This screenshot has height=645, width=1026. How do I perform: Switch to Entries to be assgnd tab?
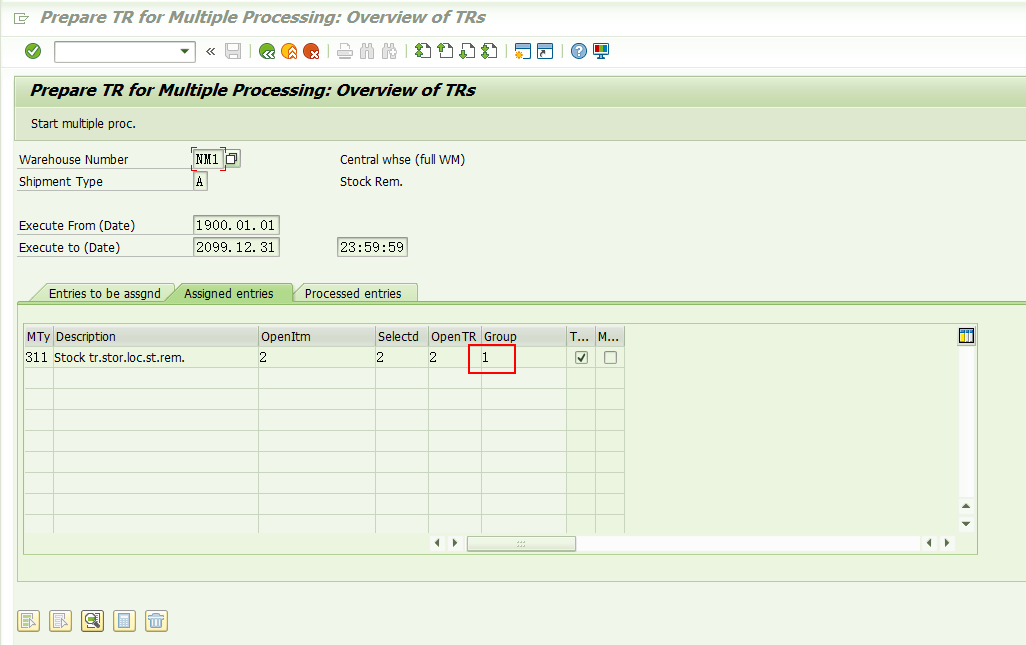pos(105,293)
